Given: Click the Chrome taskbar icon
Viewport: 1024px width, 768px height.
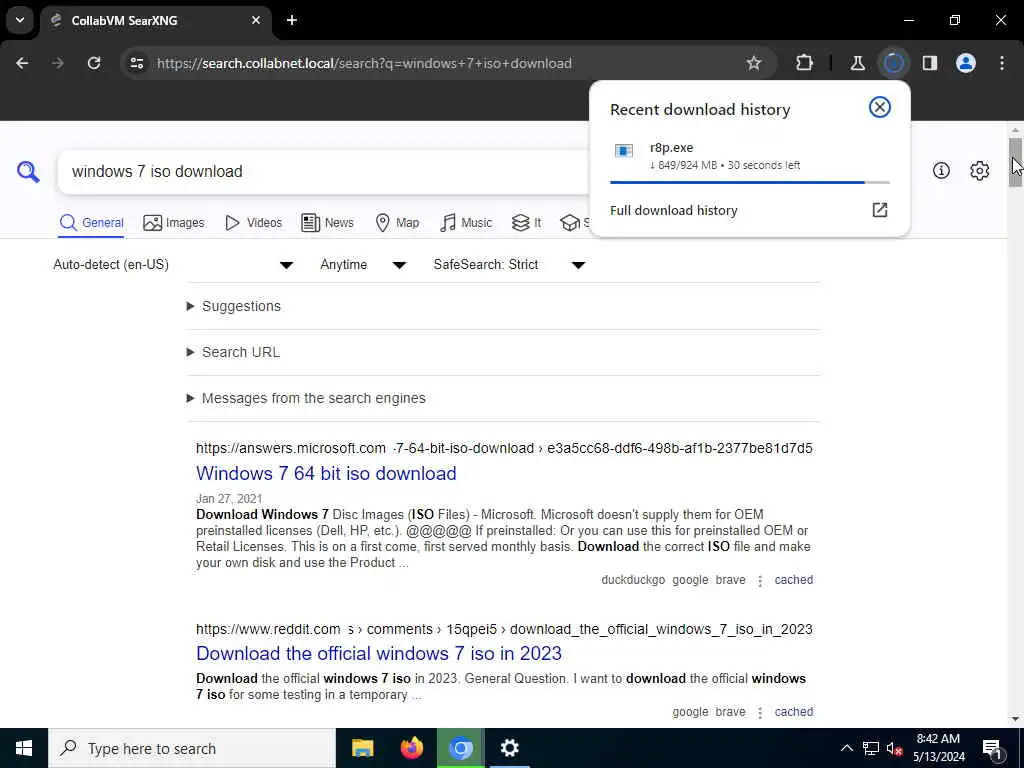Looking at the screenshot, I should pyautogui.click(x=460, y=748).
